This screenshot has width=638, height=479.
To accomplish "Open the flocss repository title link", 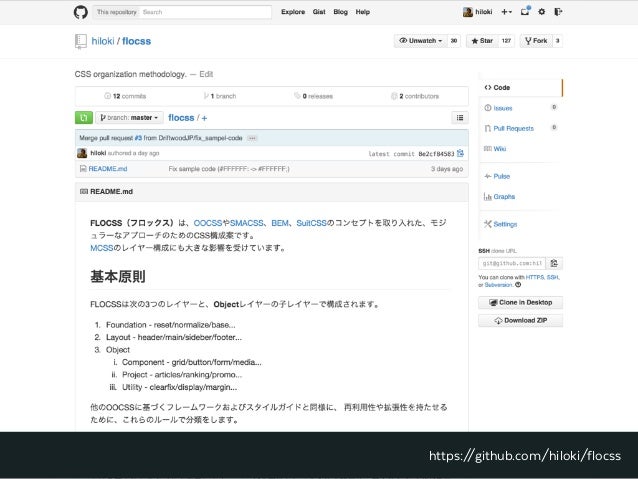I will [x=136, y=41].
